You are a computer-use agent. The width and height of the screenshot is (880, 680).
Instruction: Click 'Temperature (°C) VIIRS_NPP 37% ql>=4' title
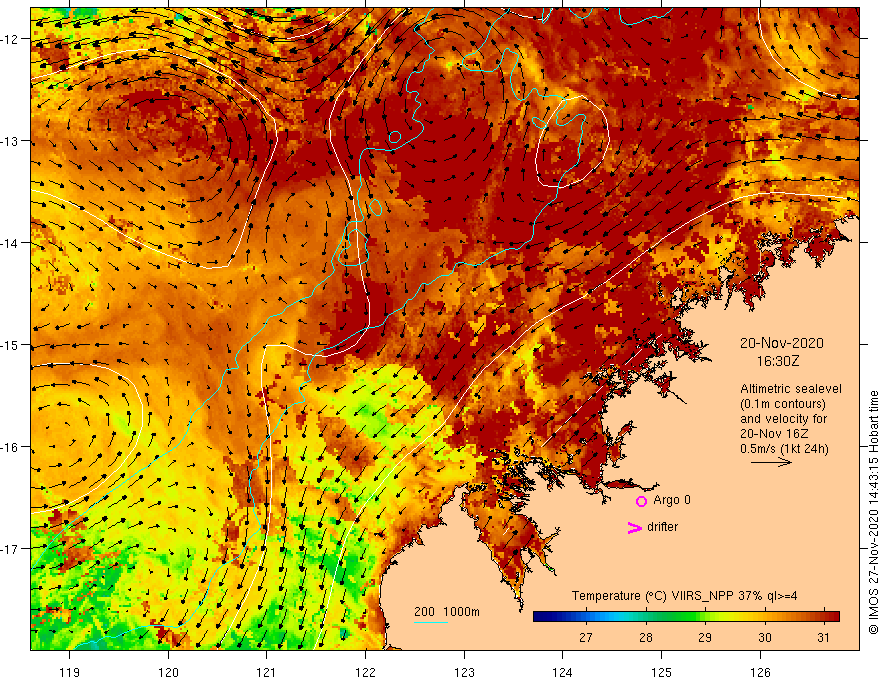(684, 596)
